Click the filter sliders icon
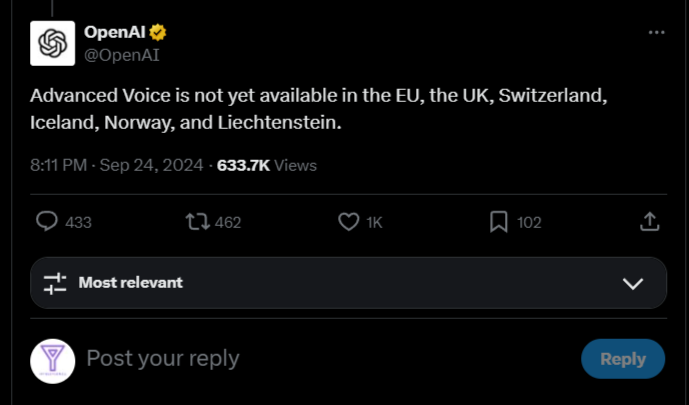 (x=55, y=283)
